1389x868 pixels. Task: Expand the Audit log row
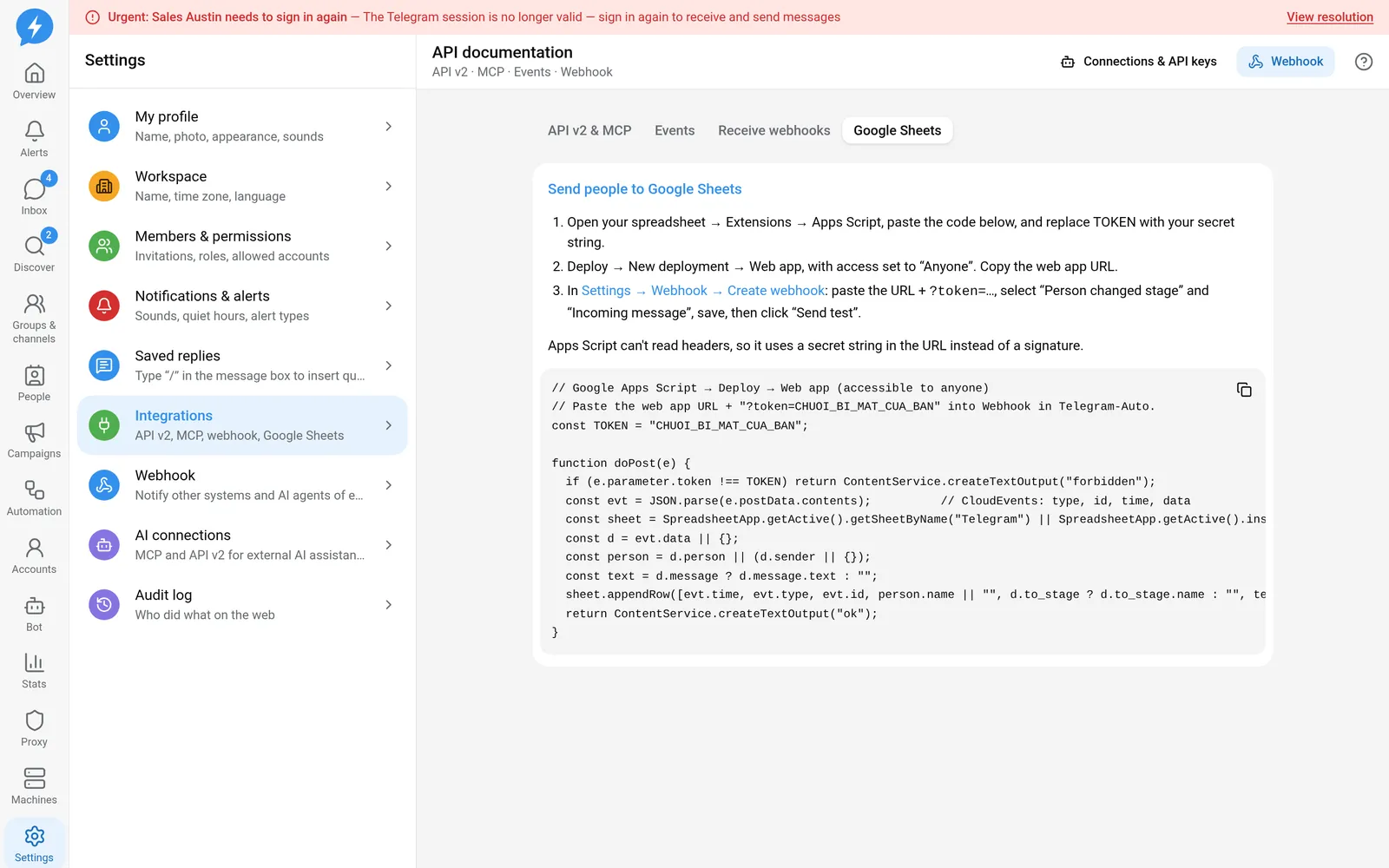pos(242,605)
